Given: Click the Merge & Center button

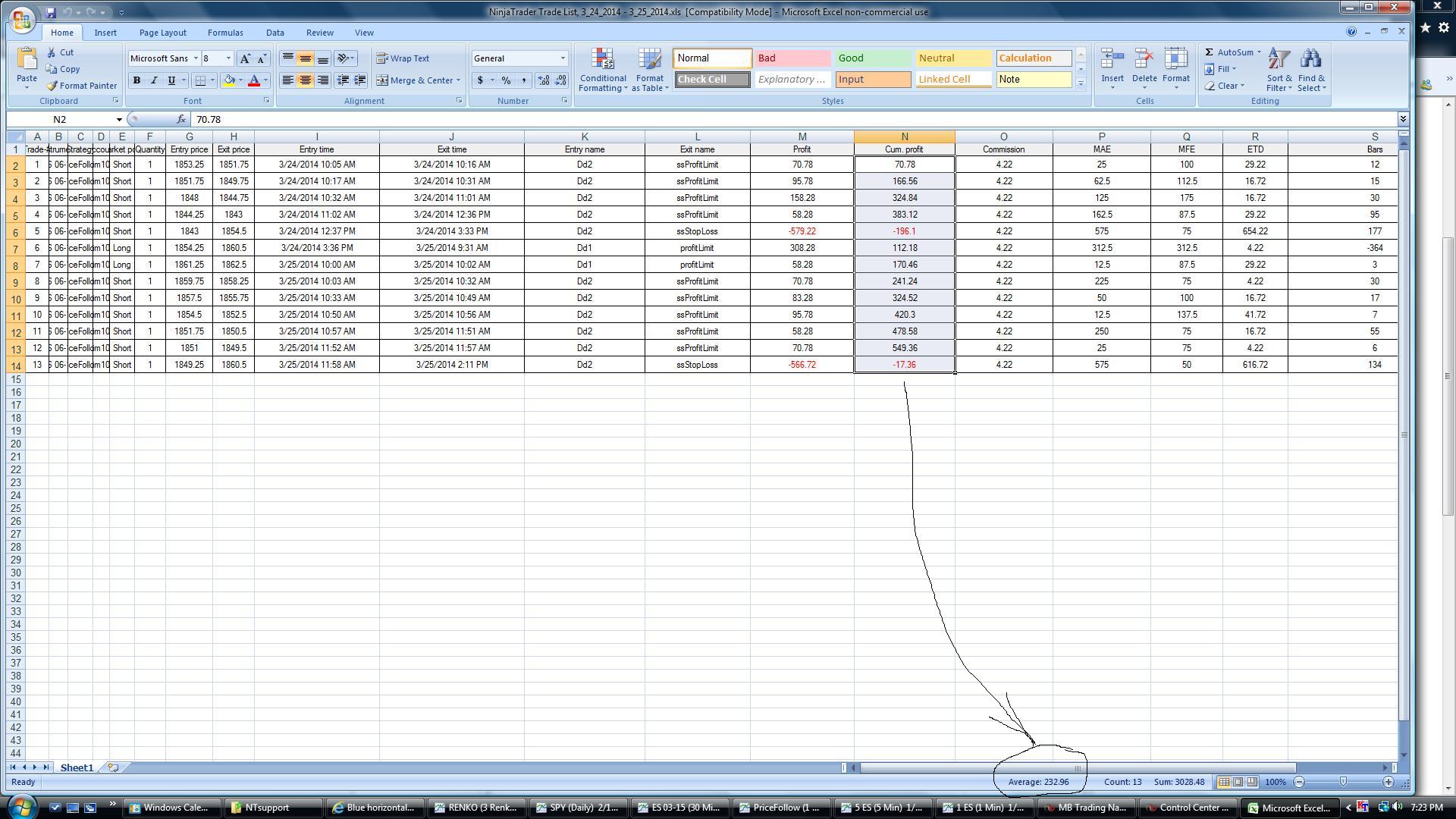Looking at the screenshot, I should pos(419,80).
